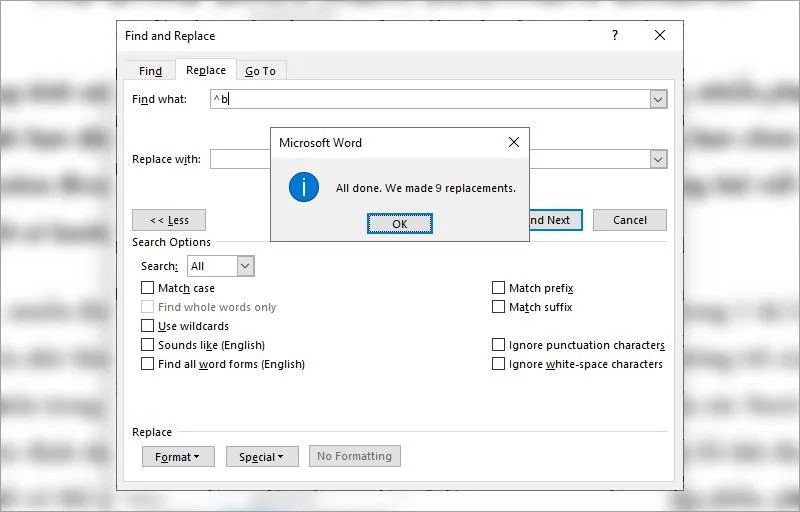This screenshot has height=512, width=800.
Task: Enable Ignore punctuation characters
Action: coord(498,345)
